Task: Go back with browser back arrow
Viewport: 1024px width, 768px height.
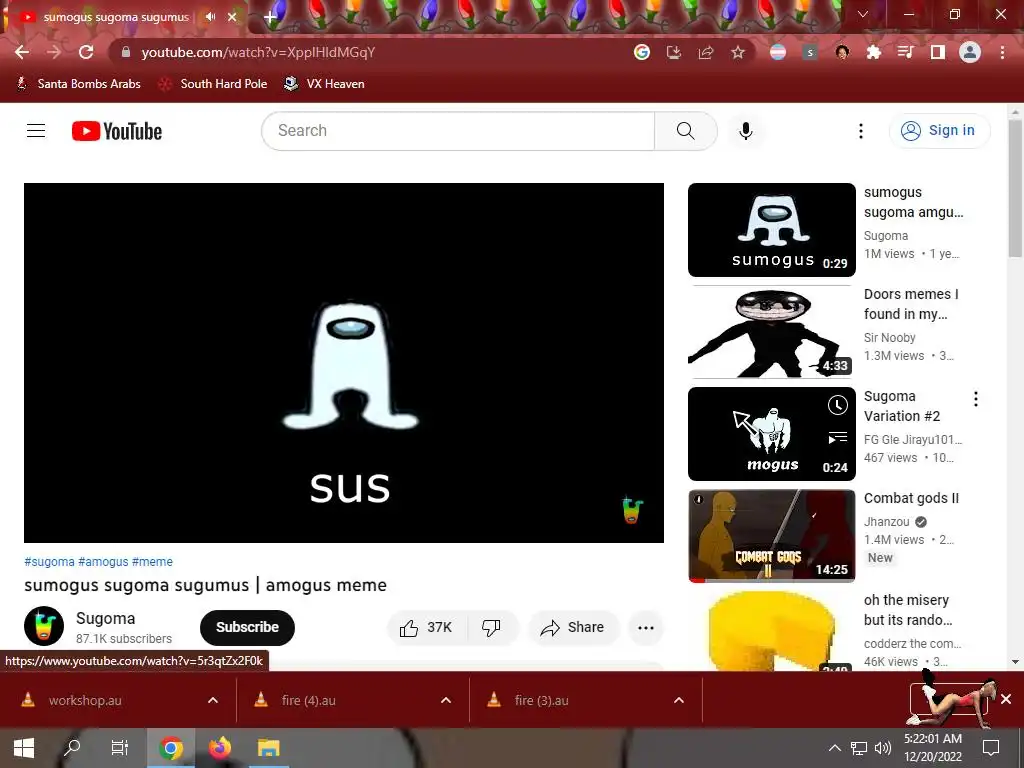Action: coord(22,52)
